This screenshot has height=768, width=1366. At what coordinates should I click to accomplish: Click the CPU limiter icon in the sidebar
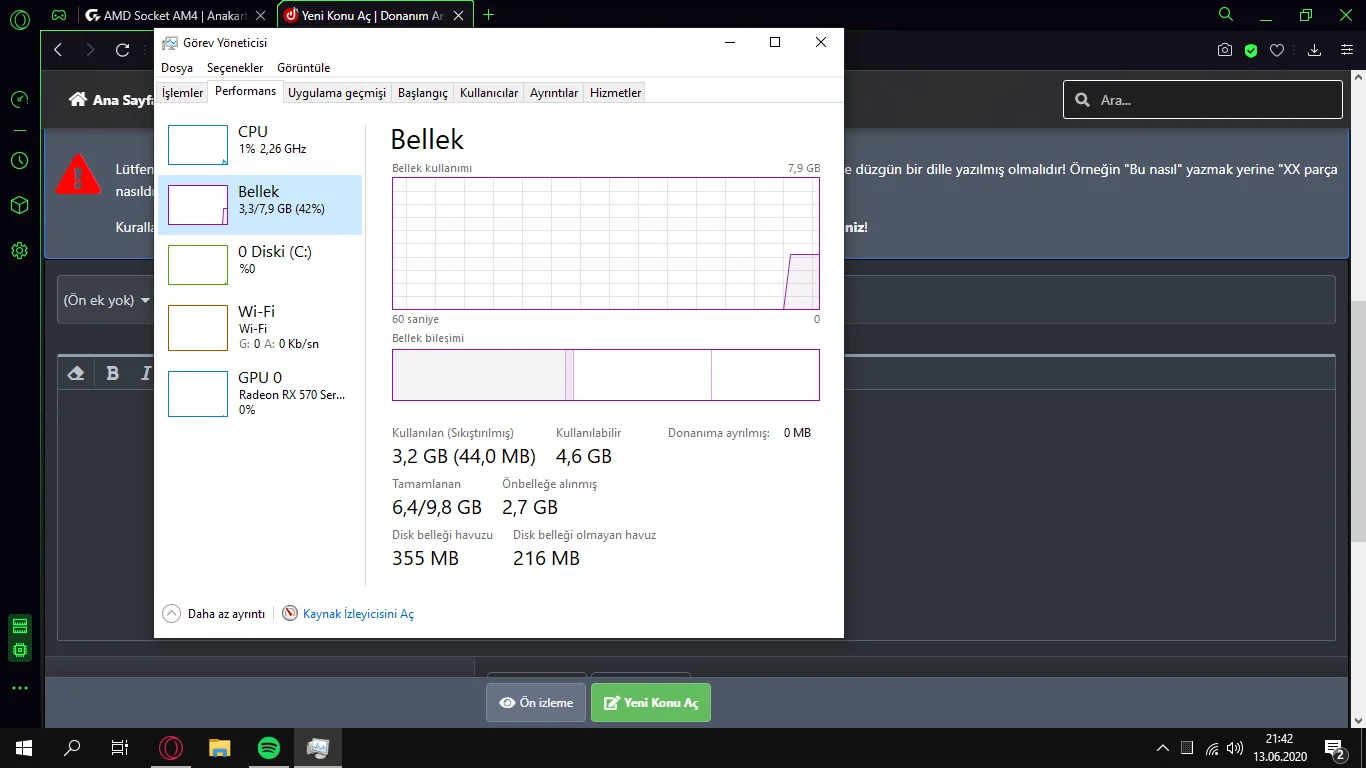point(19,650)
